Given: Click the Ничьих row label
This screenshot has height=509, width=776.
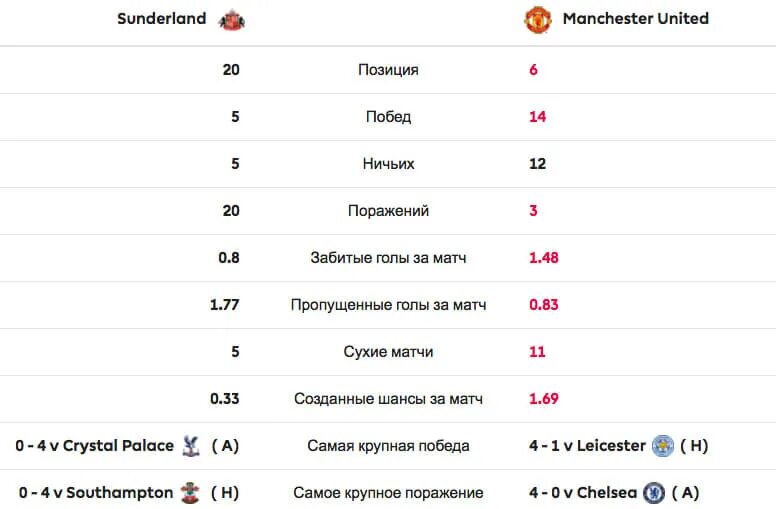Looking at the screenshot, I should (388, 164).
